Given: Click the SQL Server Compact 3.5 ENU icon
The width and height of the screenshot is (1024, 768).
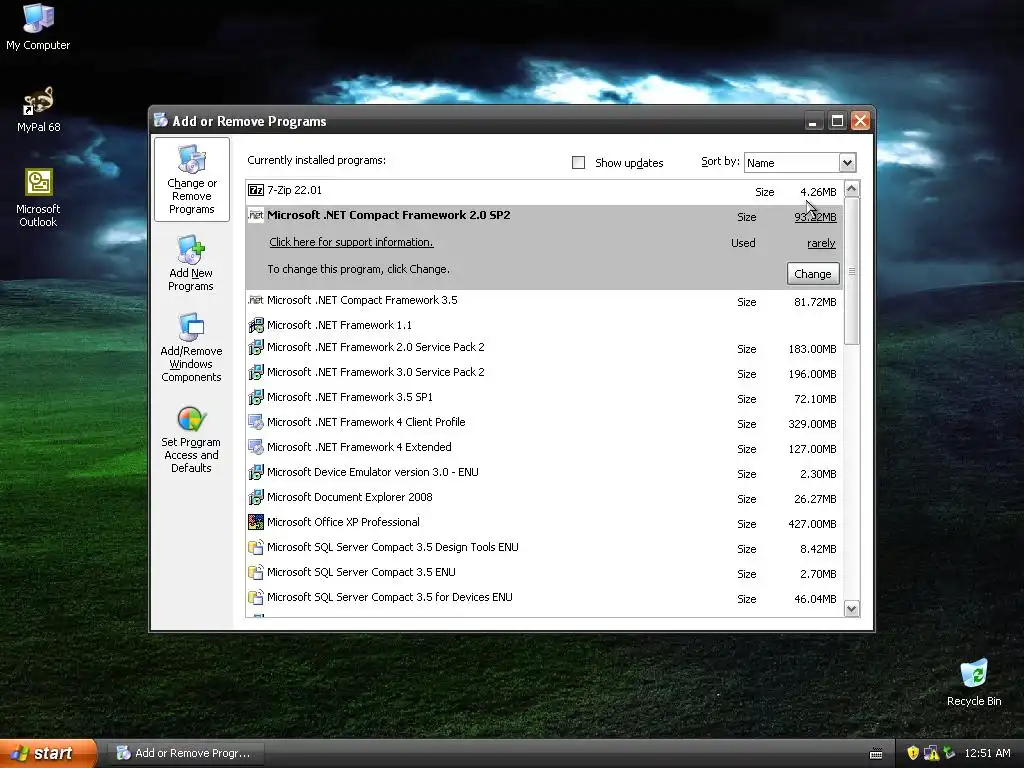Looking at the screenshot, I should [x=256, y=572].
